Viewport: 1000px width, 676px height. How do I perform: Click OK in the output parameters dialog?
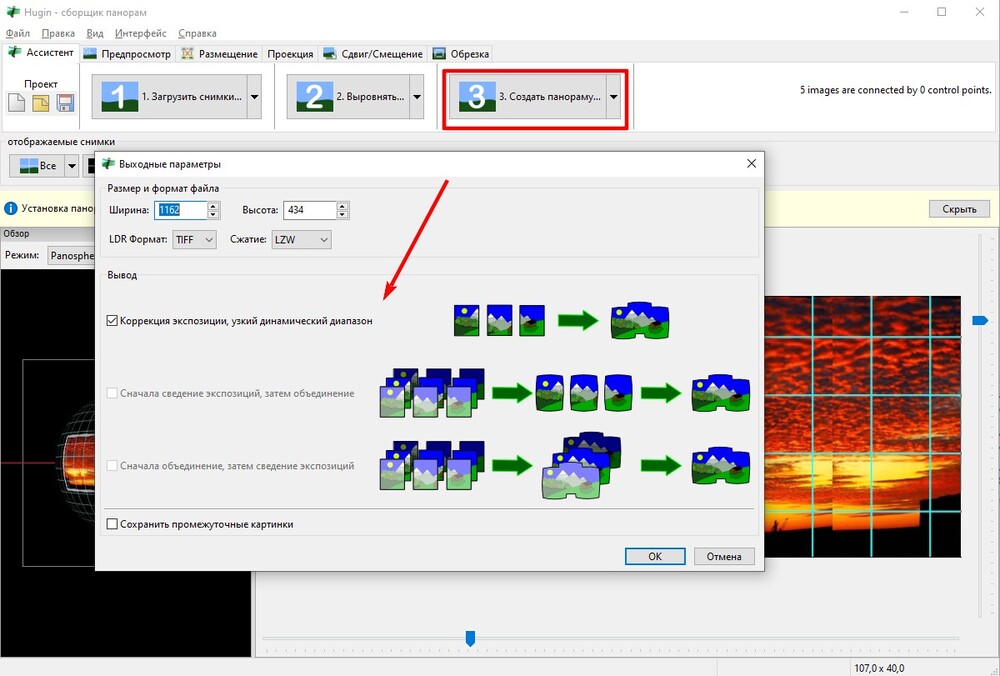click(654, 557)
